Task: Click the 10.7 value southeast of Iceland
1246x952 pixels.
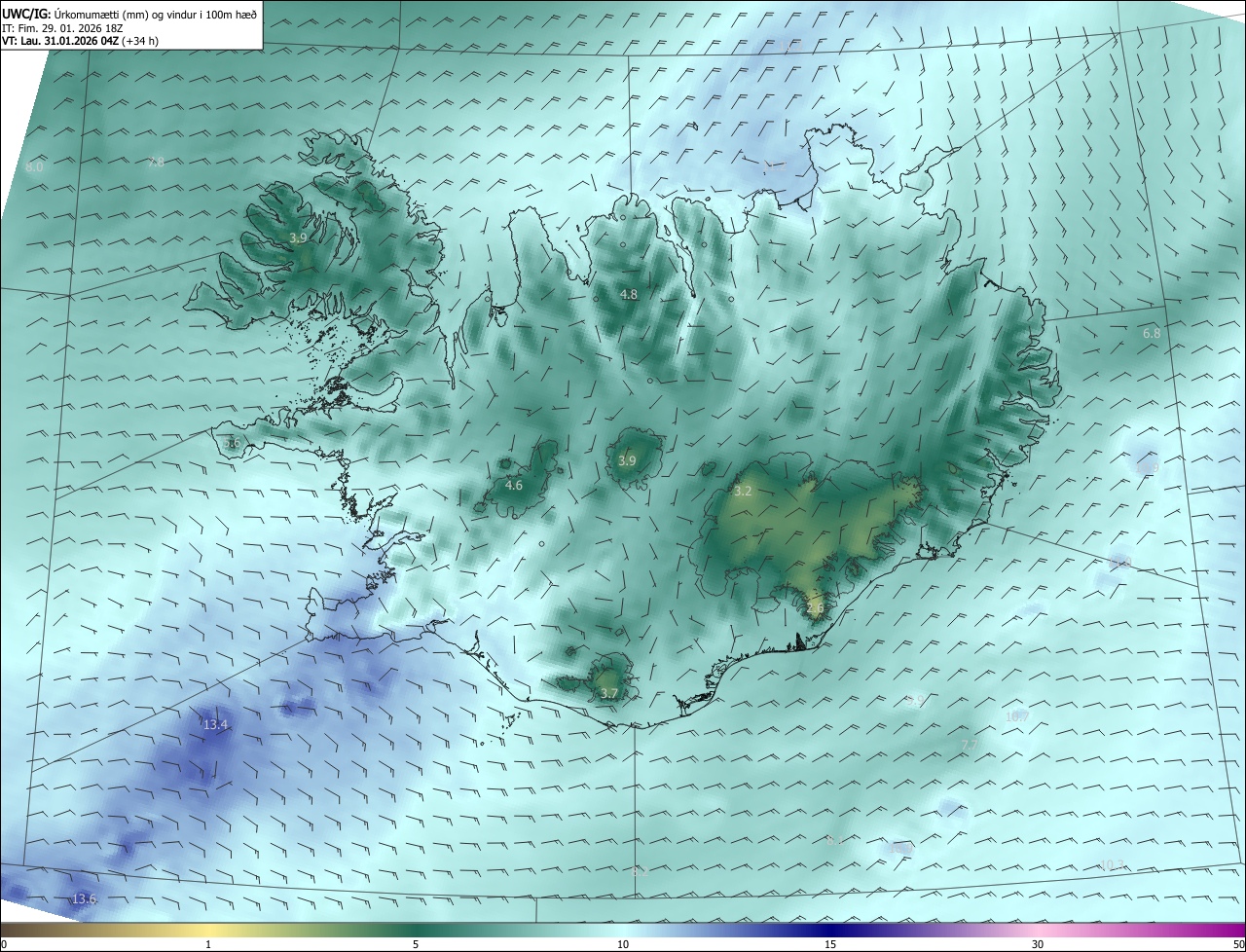Action: pyautogui.click(x=1017, y=716)
